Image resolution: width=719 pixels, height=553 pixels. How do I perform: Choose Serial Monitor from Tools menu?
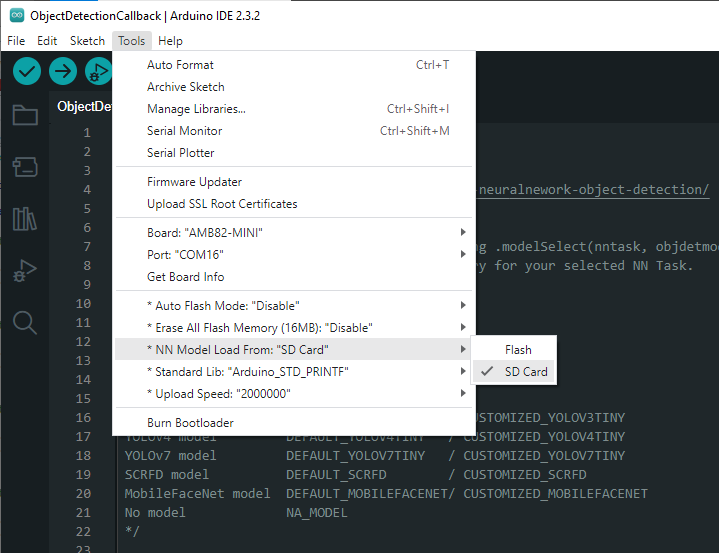(185, 131)
